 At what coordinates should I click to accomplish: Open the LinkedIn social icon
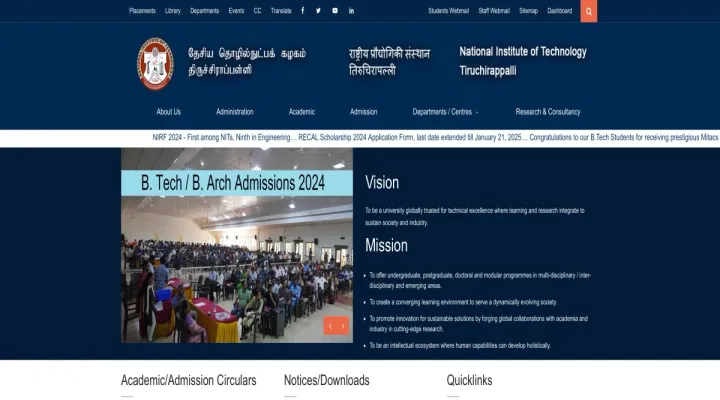pyautogui.click(x=351, y=11)
